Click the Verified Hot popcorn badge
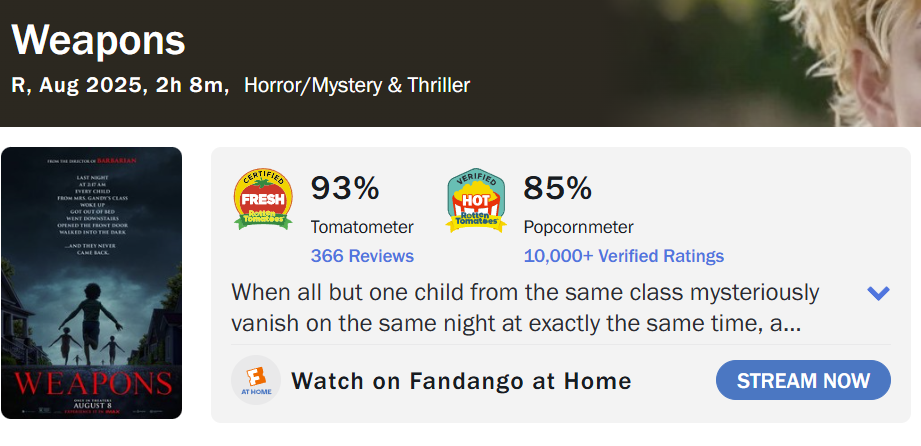The height and width of the screenshot is (446, 921). [x=476, y=200]
